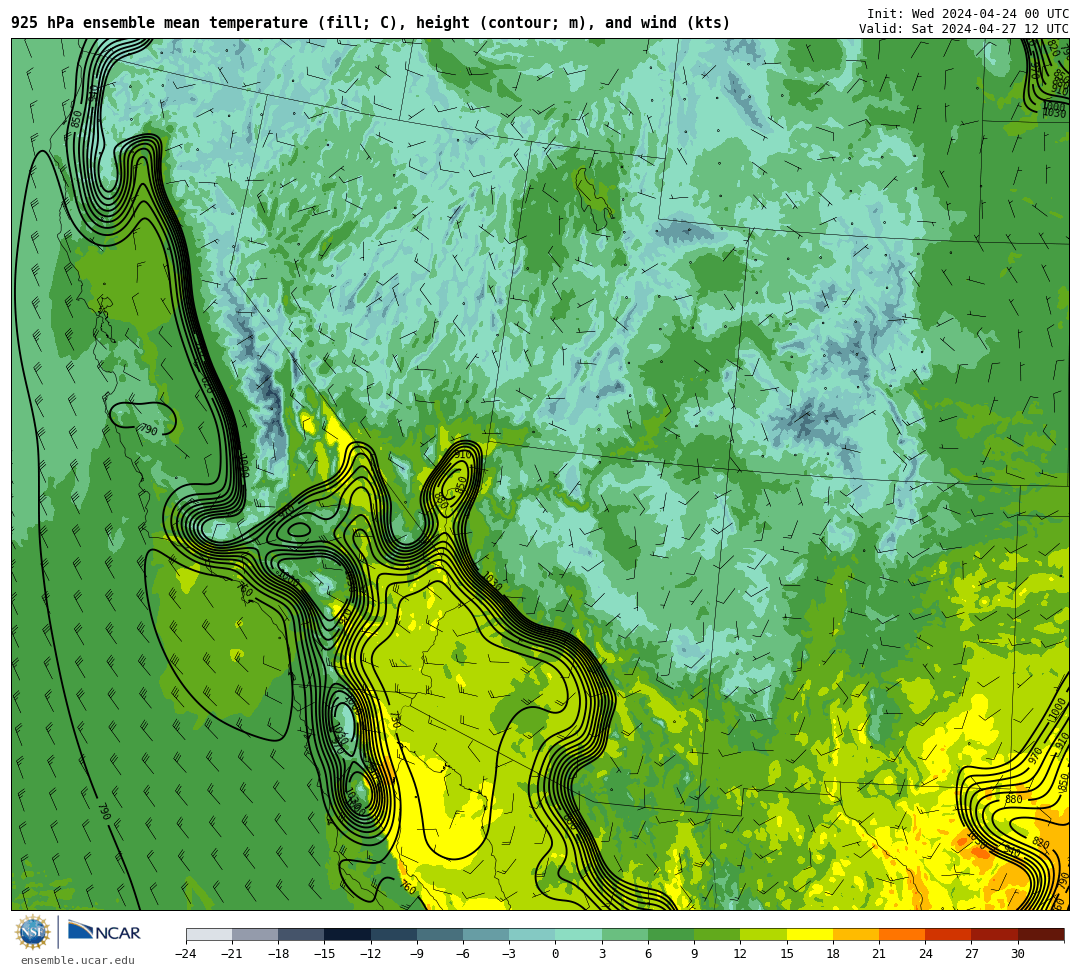Click the teal-gray swatch between -9 and -6
The width and height of the screenshot is (1080, 973).
(439, 934)
